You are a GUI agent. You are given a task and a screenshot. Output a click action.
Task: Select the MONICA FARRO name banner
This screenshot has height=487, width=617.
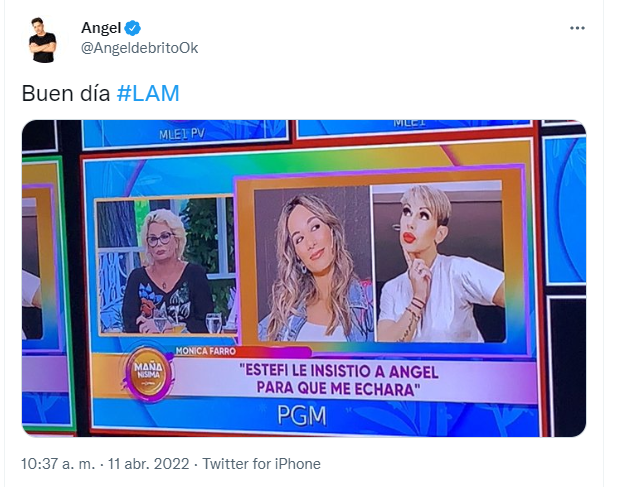(205, 351)
